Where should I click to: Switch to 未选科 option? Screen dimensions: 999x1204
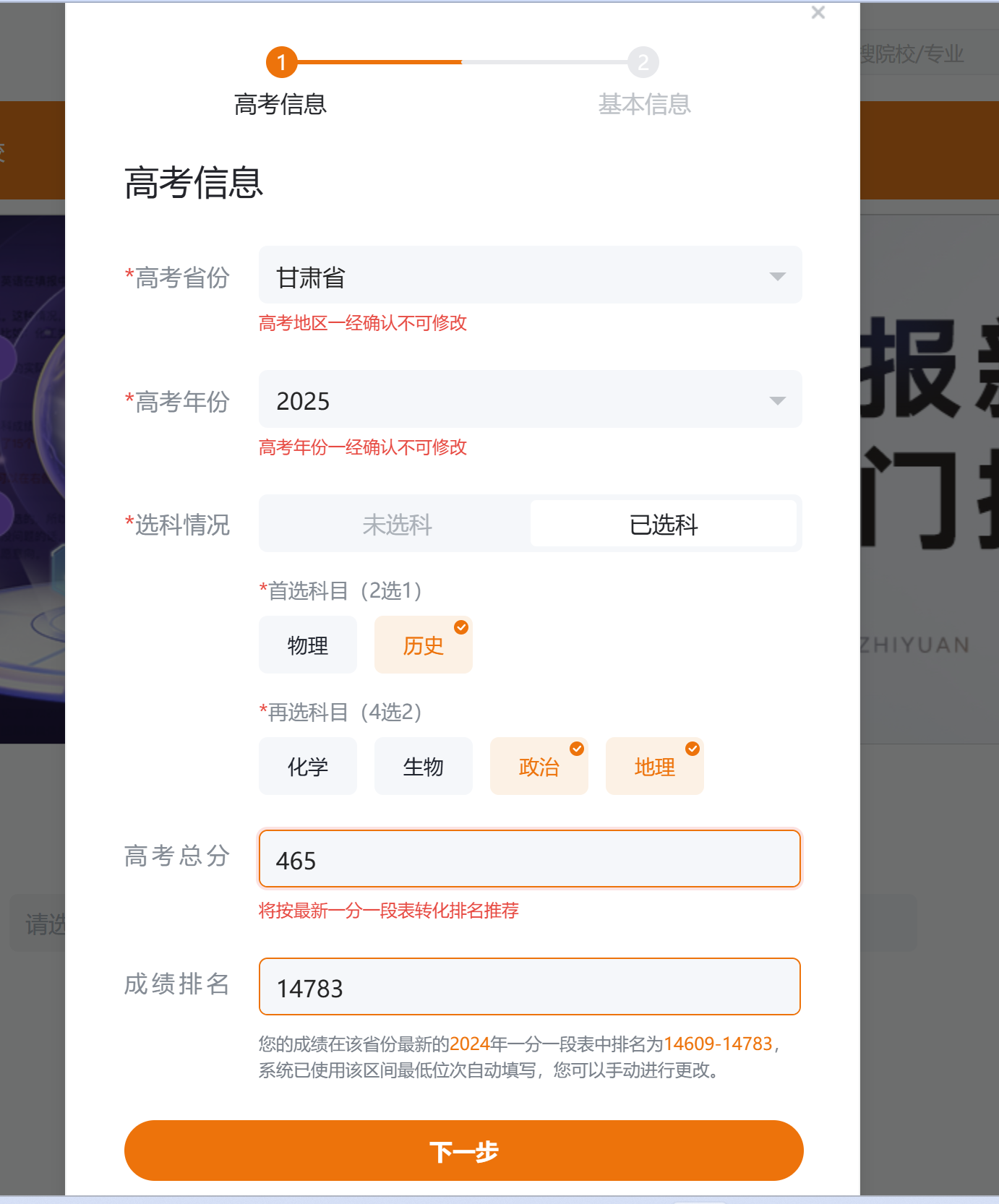398,524
